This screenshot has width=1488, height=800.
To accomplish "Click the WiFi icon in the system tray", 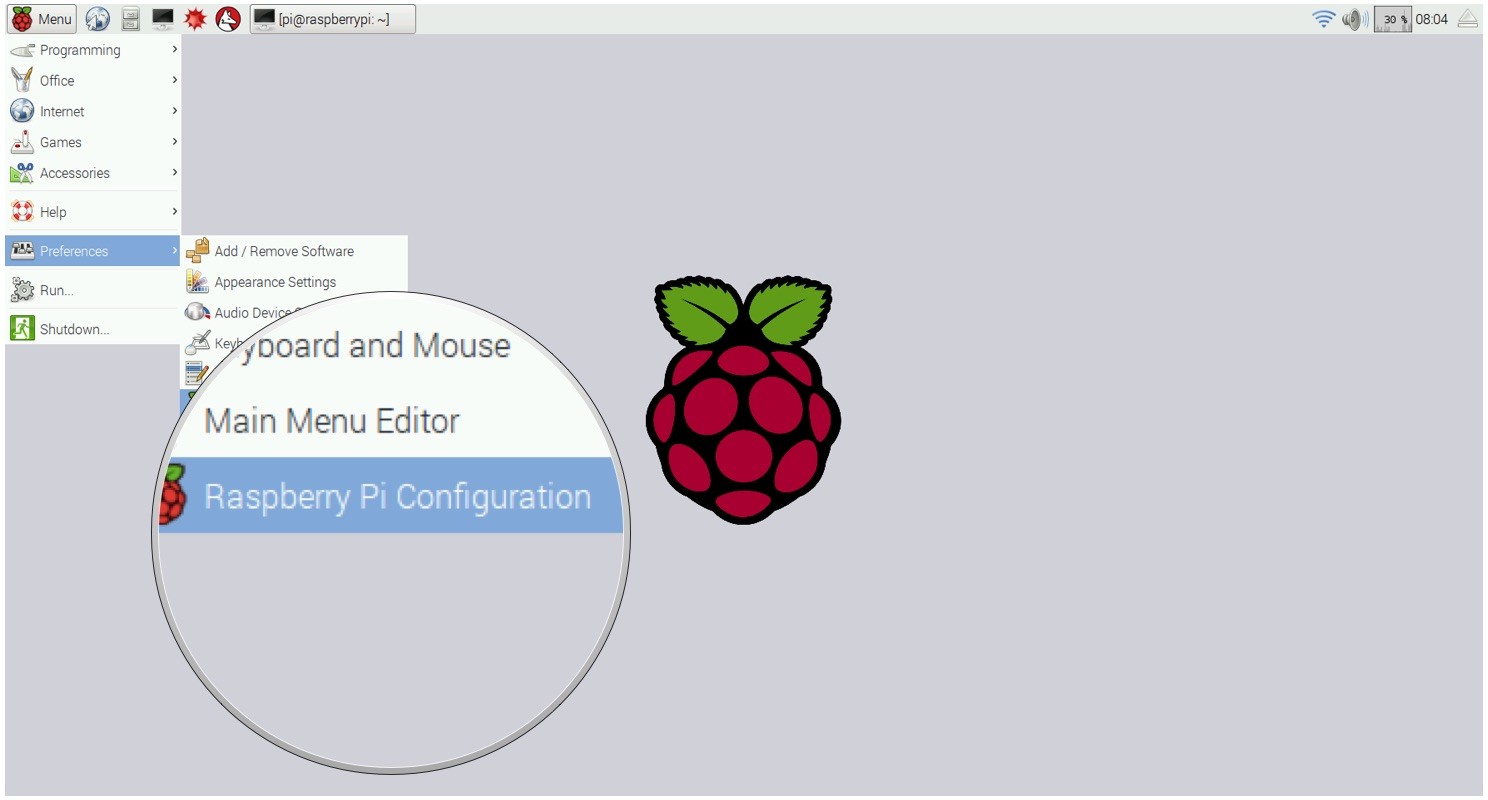I will pos(1322,18).
